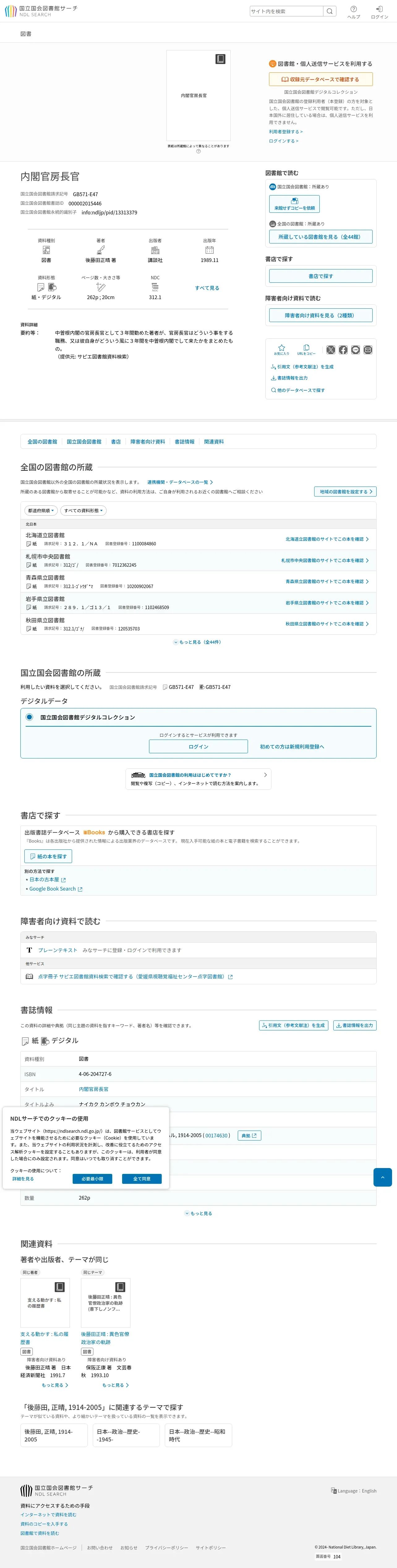The image size is (397, 1568).
Task: Click 全て同意 cookie button
Action: pos(142,1179)
